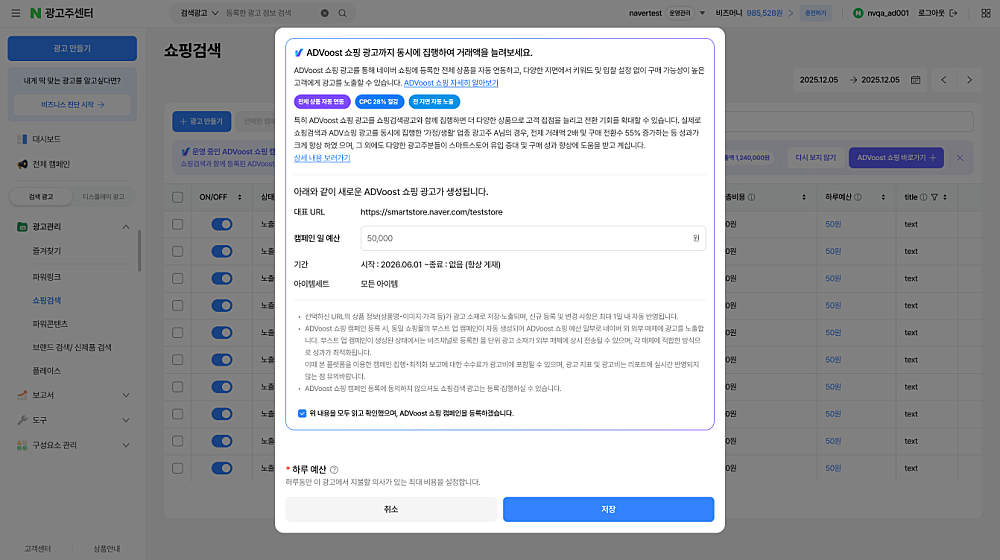1000x560 pixels.
Task: Click the 비즈머니 balance arrow
Action: [791, 13]
